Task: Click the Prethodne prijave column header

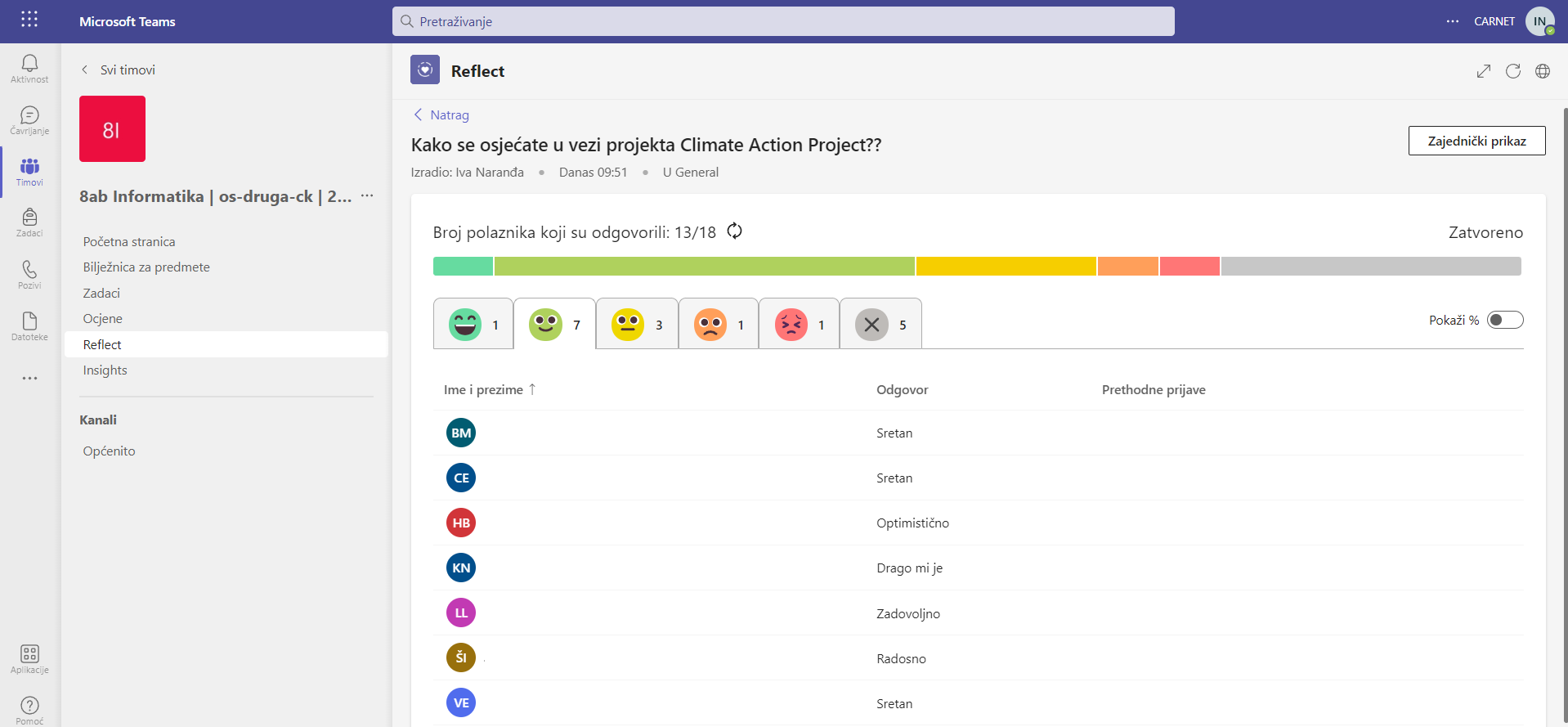Action: [1154, 389]
